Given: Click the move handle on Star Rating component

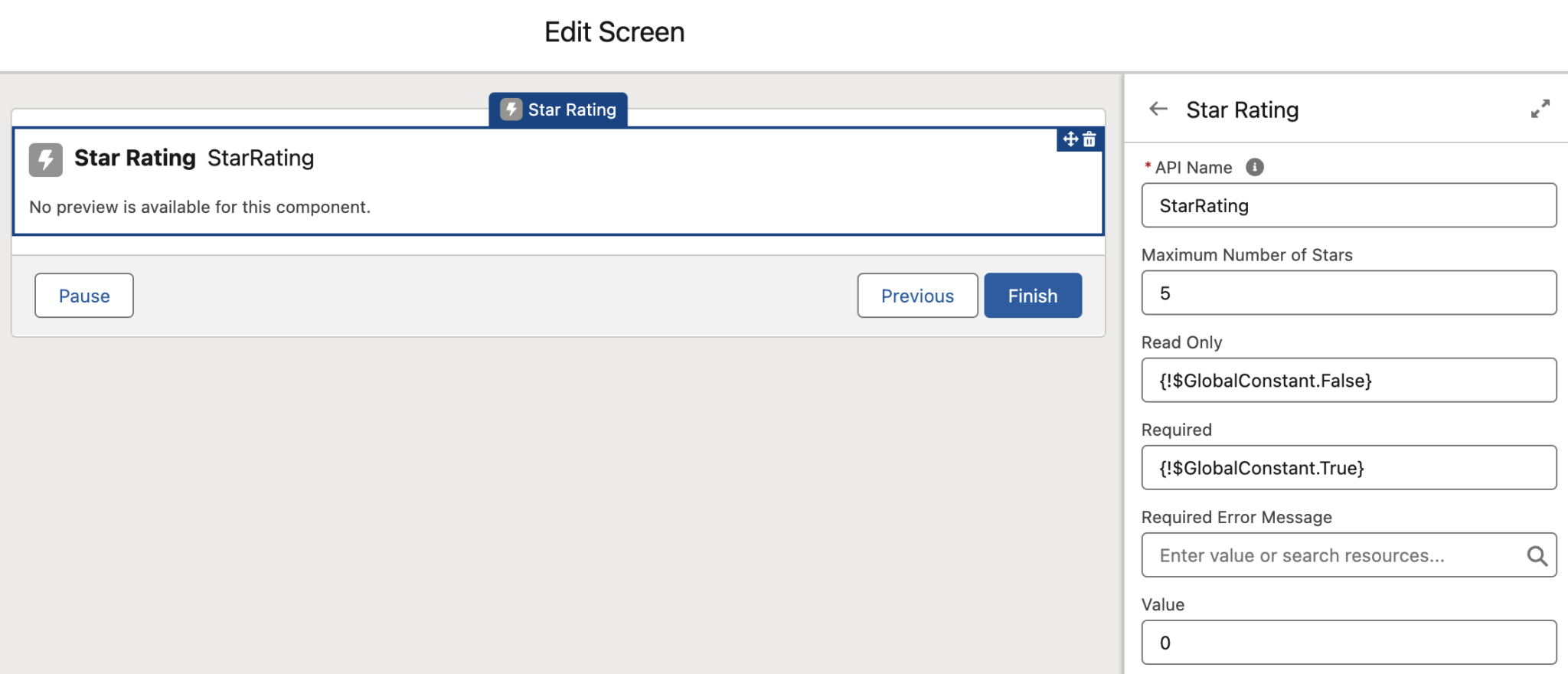Looking at the screenshot, I should [1070, 139].
